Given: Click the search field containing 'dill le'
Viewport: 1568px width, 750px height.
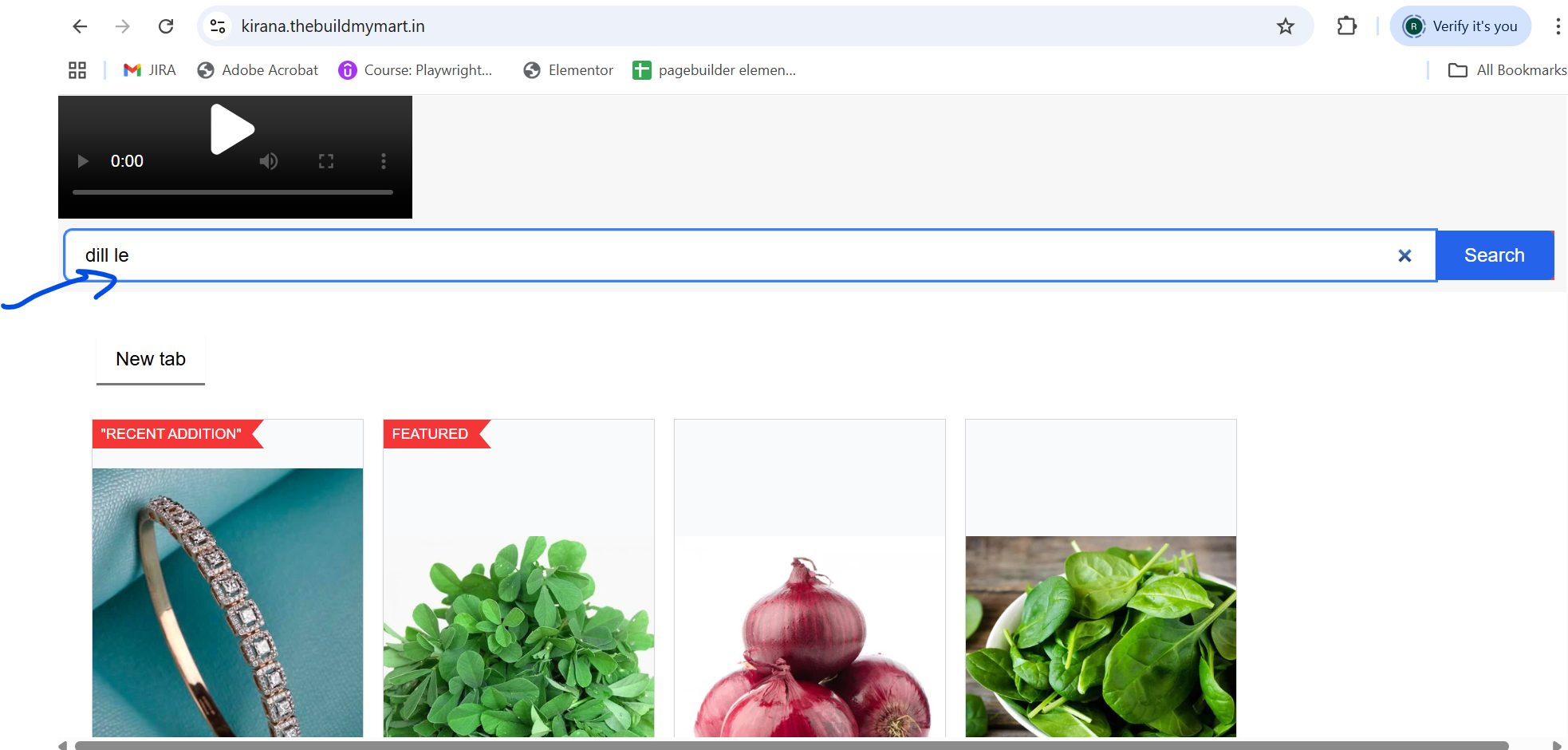Looking at the screenshot, I should tap(750, 255).
